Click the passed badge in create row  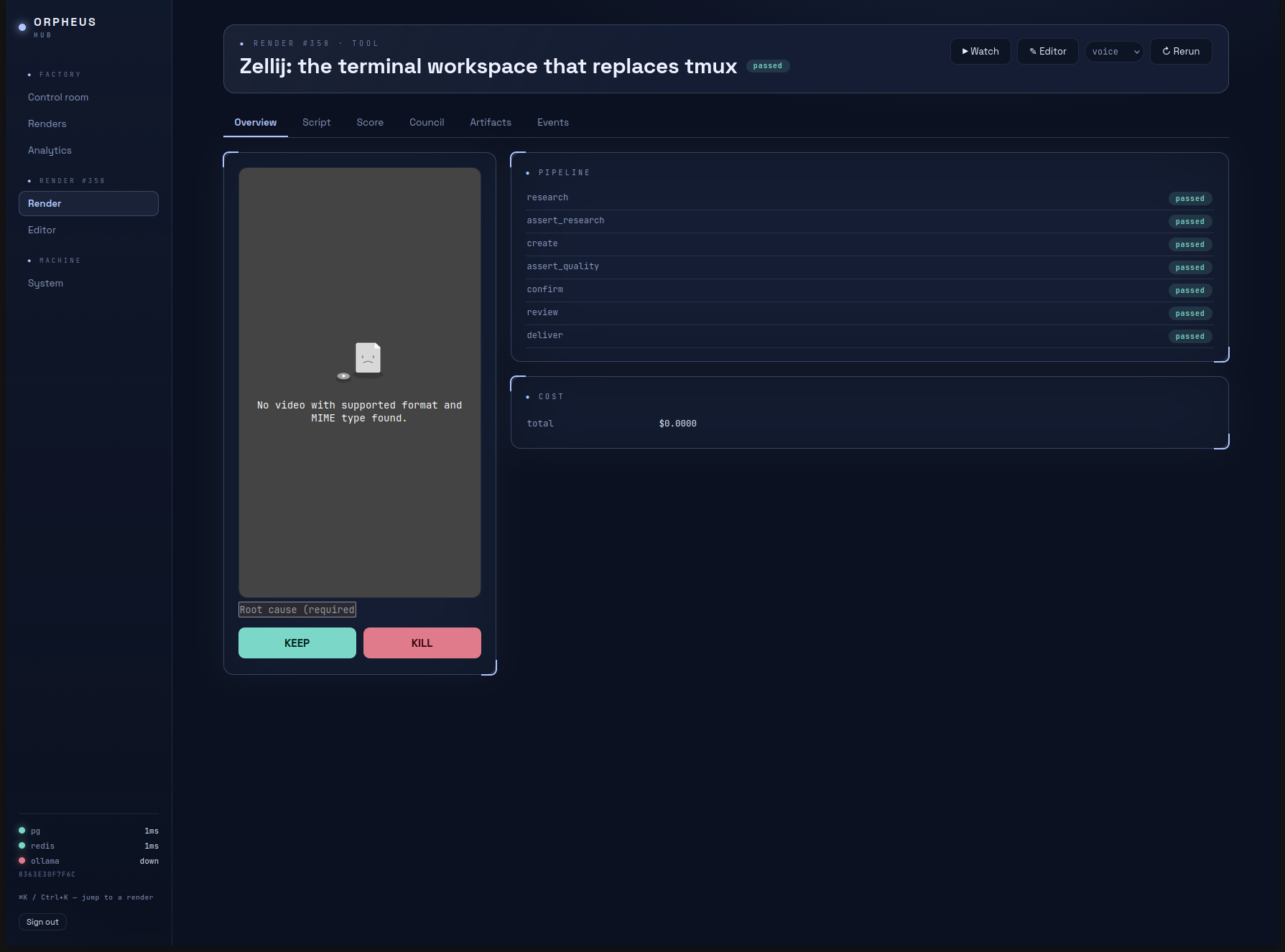(1190, 245)
